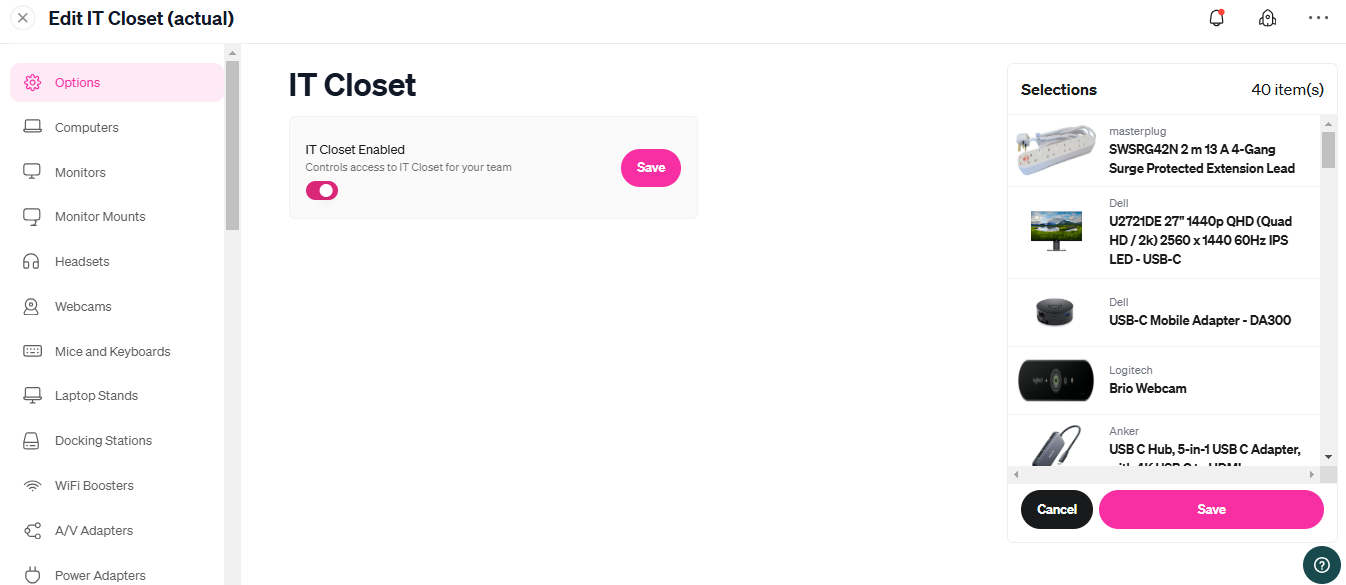The height and width of the screenshot is (585, 1346).
Task: Save the IT Closet Enabled setting
Action: [650, 168]
